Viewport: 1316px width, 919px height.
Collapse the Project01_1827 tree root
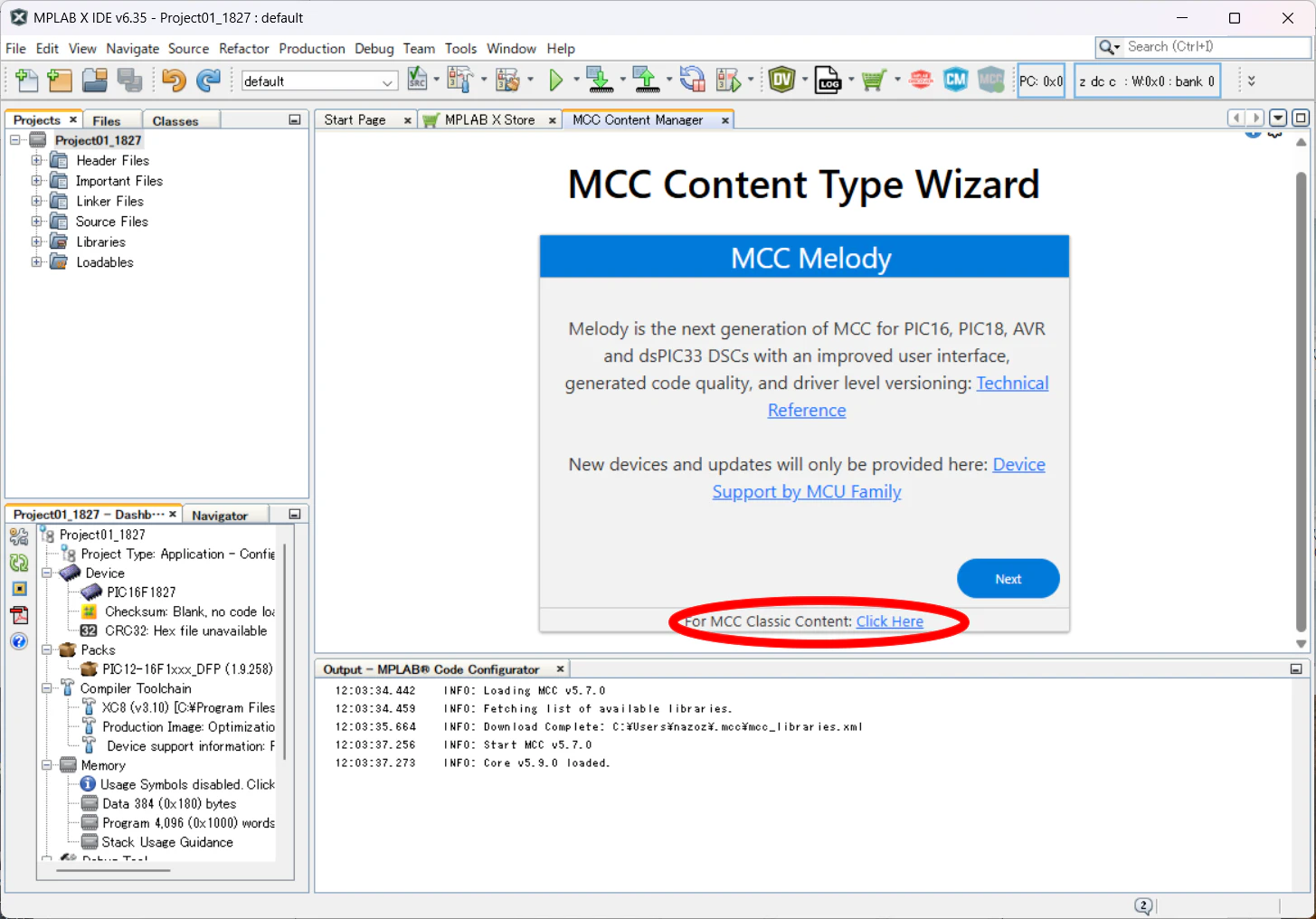pos(15,140)
